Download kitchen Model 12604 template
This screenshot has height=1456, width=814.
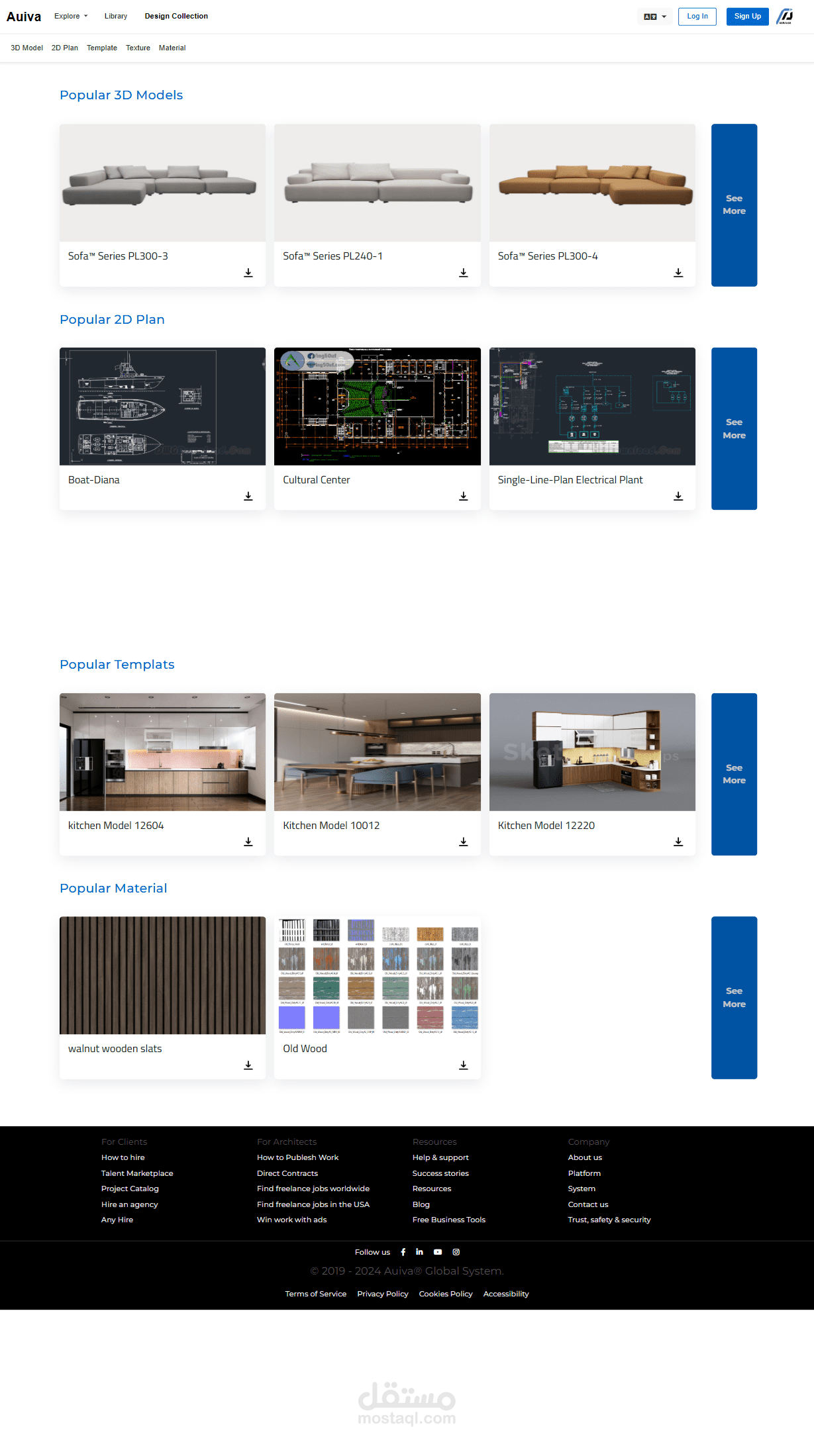coord(248,842)
